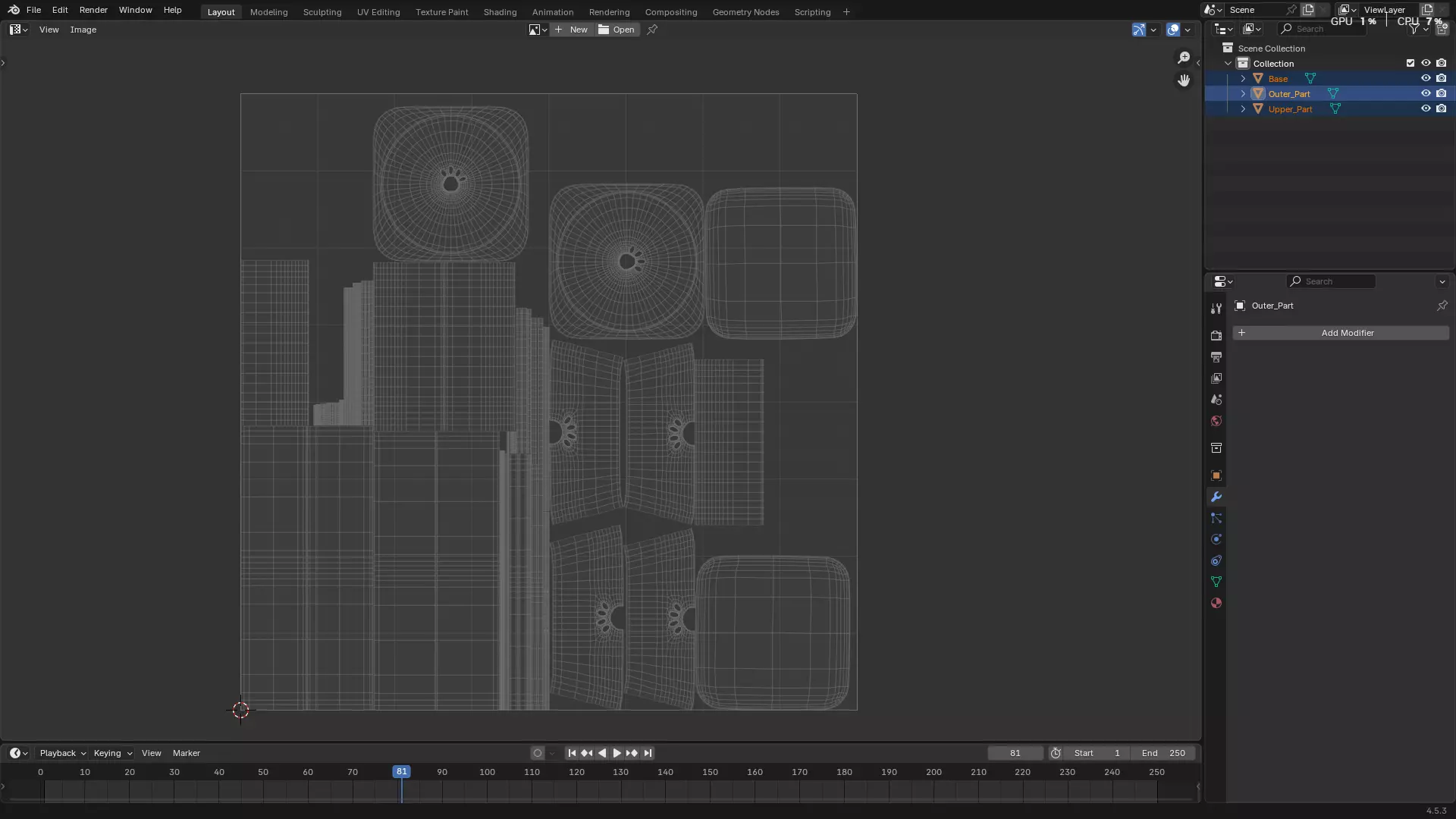Pin the image with the pin icon
1456x819 pixels.
tap(652, 30)
